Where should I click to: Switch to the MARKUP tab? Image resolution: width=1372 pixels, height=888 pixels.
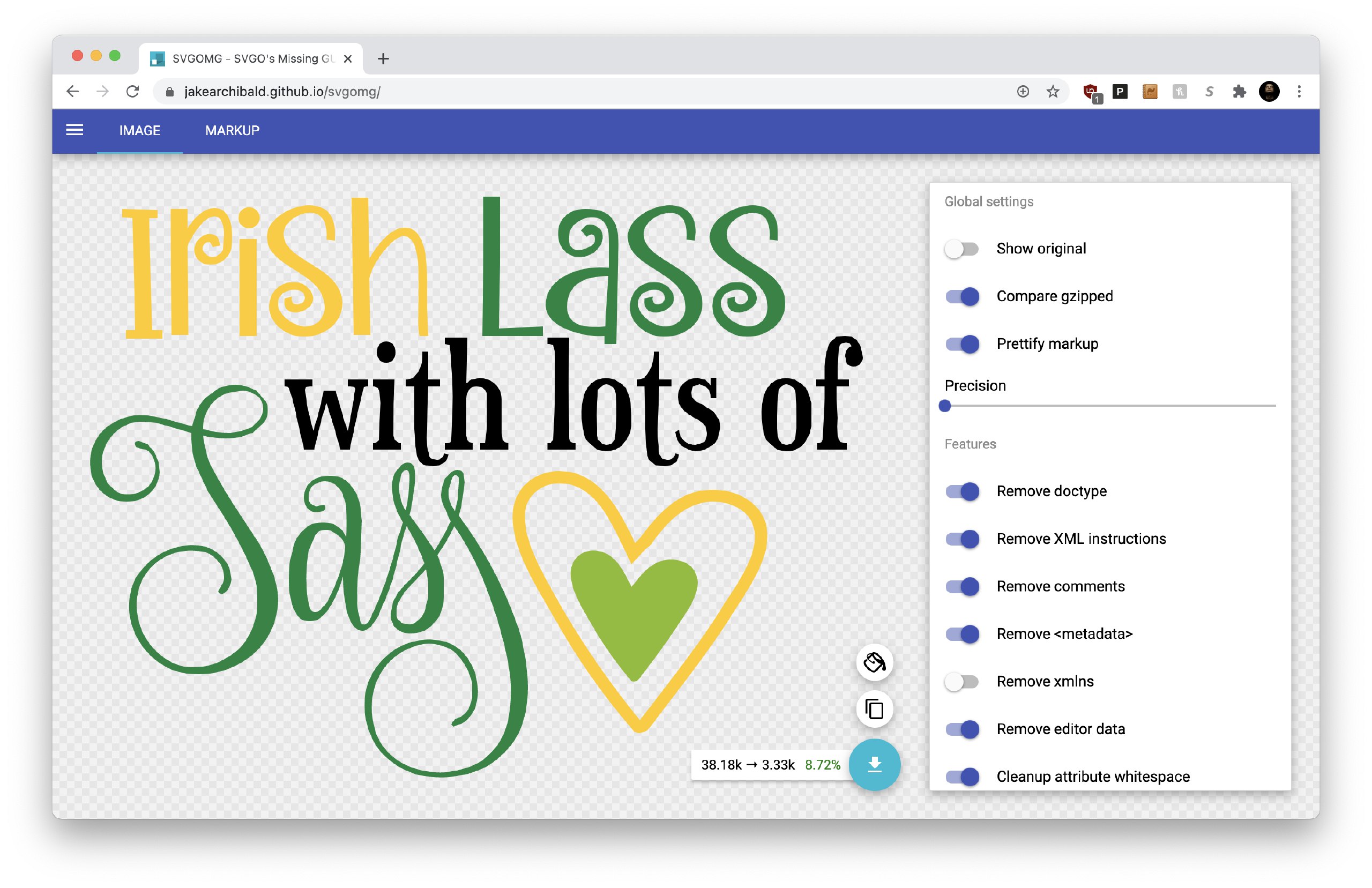[232, 131]
